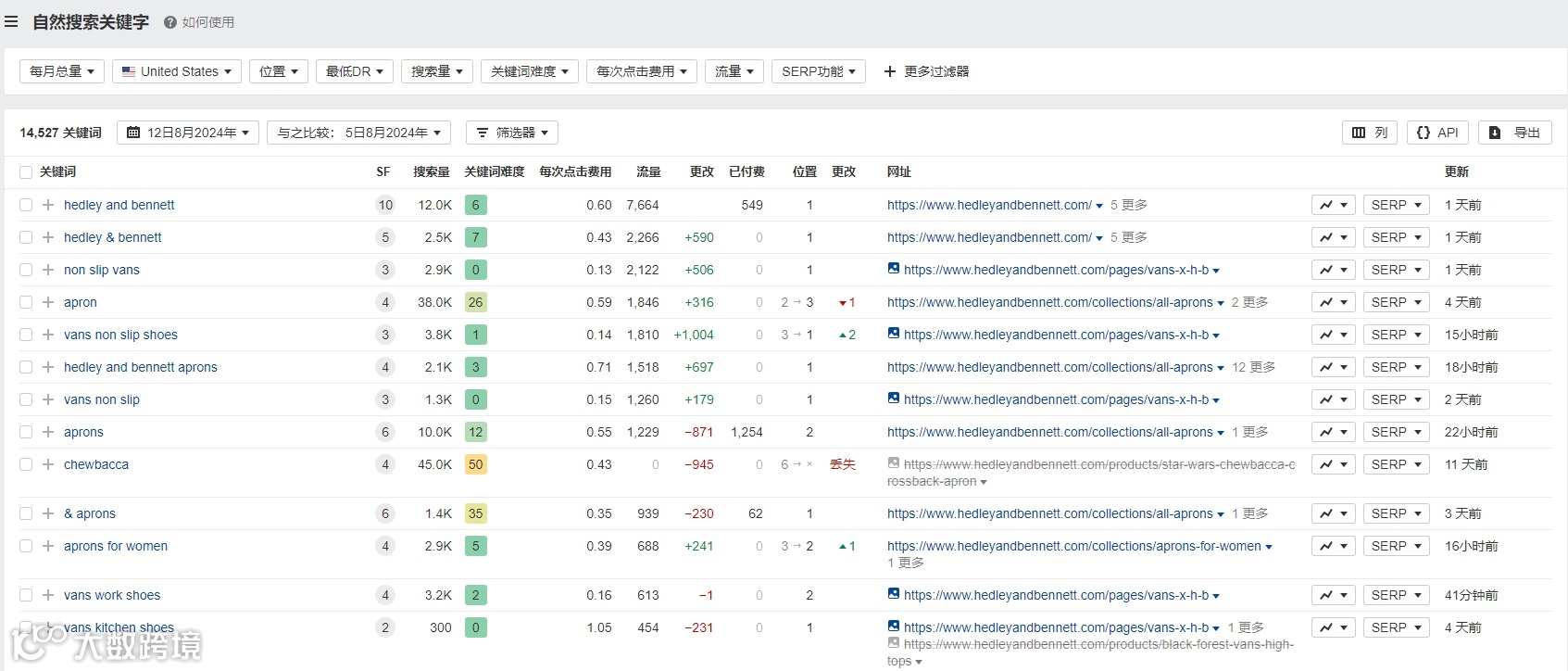This screenshot has height=671, width=1568.
Task: Open trend chart for 'vans non slip shoes' row
Action: coord(1334,335)
